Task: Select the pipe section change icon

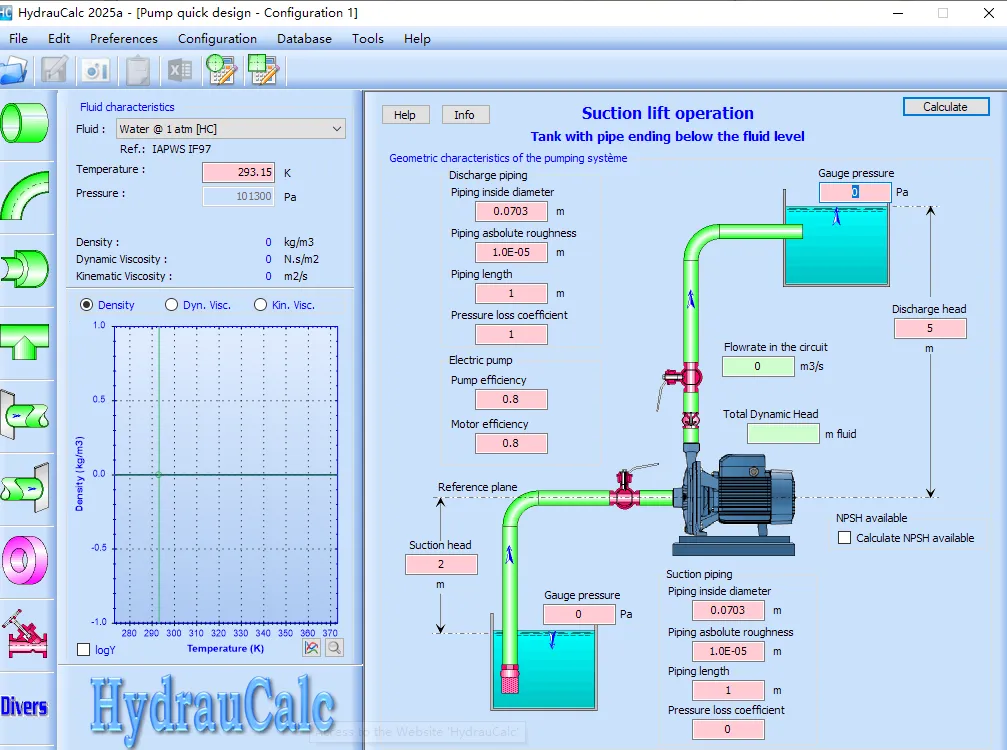Action: click(x=24, y=268)
